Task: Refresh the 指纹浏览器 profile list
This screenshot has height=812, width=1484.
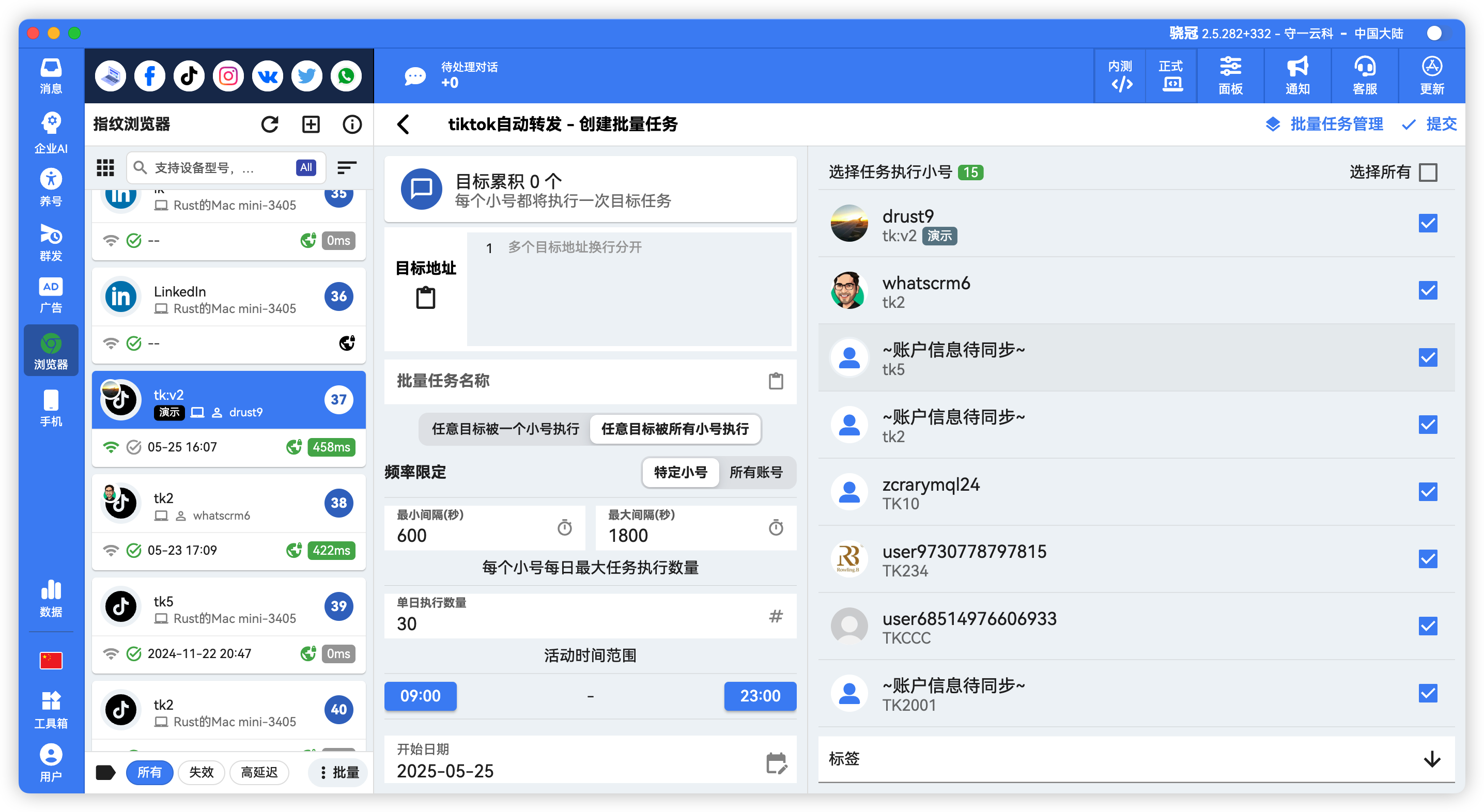Action: pyautogui.click(x=270, y=124)
